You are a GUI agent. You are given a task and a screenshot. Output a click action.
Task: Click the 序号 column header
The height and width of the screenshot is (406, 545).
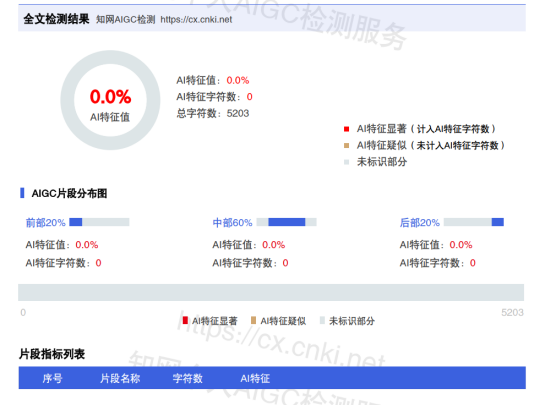(x=52, y=378)
